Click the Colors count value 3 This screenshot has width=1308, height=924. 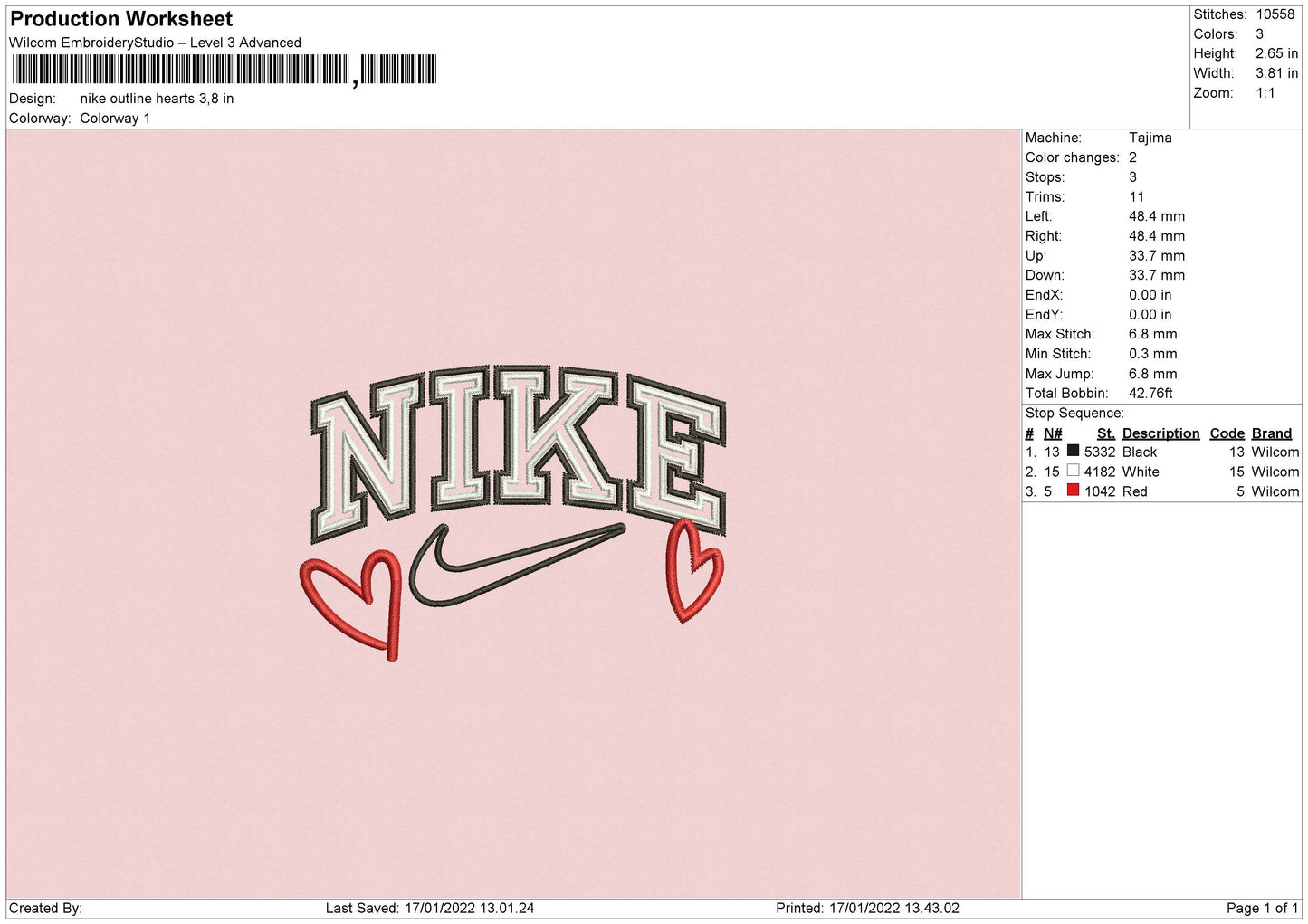(1259, 34)
